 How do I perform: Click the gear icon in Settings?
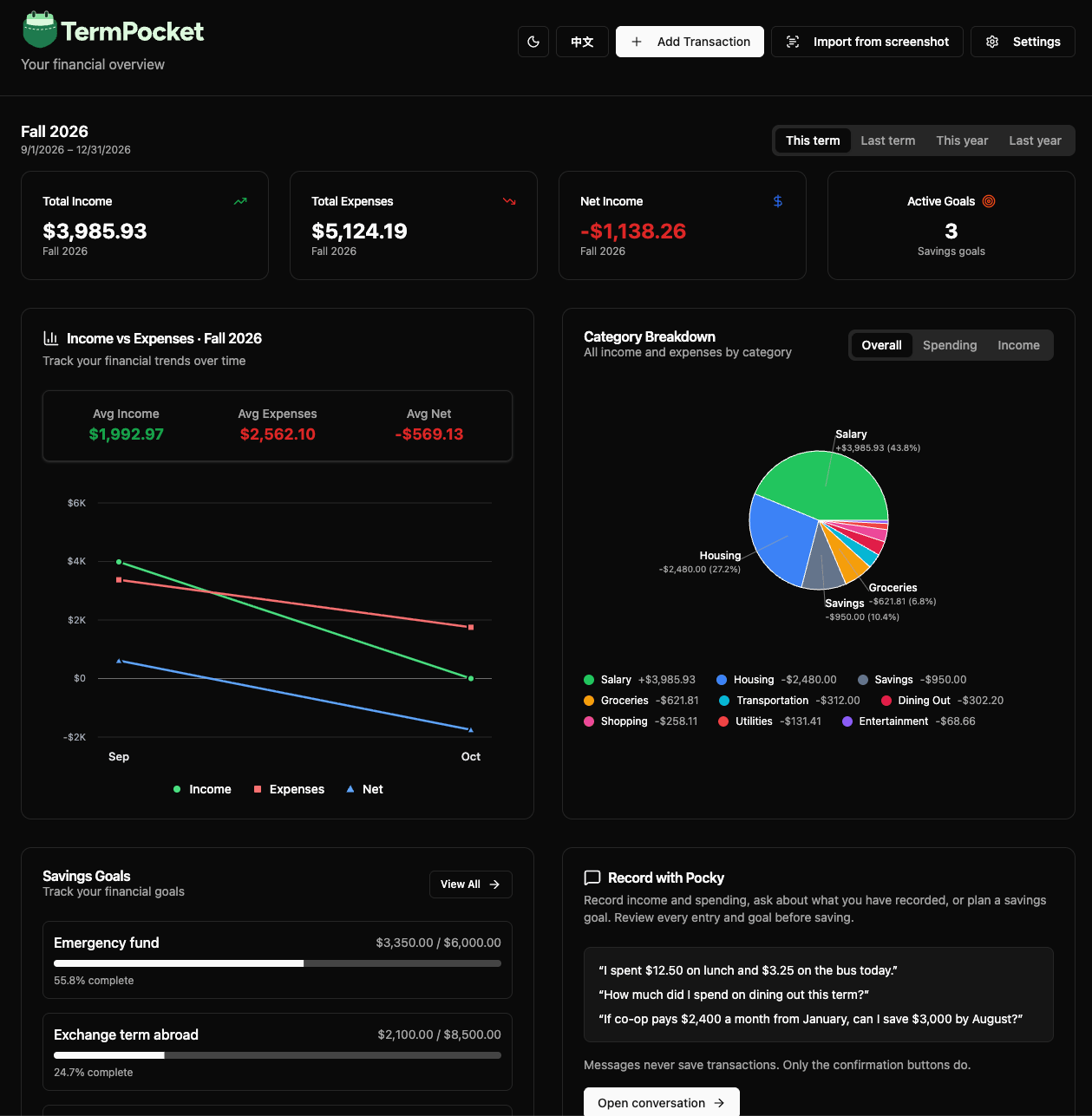tap(992, 42)
